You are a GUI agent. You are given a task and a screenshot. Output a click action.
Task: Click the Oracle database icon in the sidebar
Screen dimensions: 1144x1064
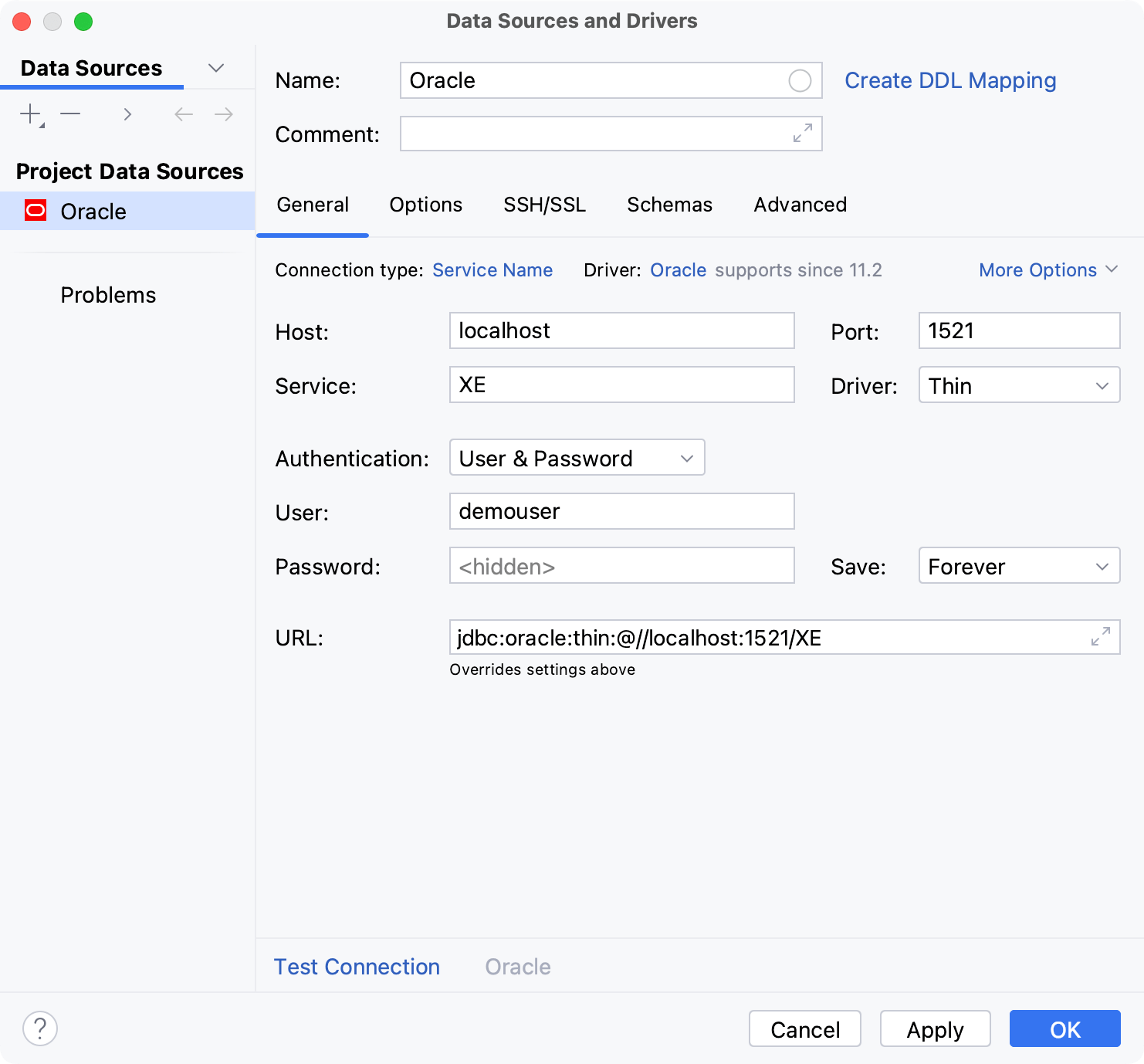click(35, 211)
